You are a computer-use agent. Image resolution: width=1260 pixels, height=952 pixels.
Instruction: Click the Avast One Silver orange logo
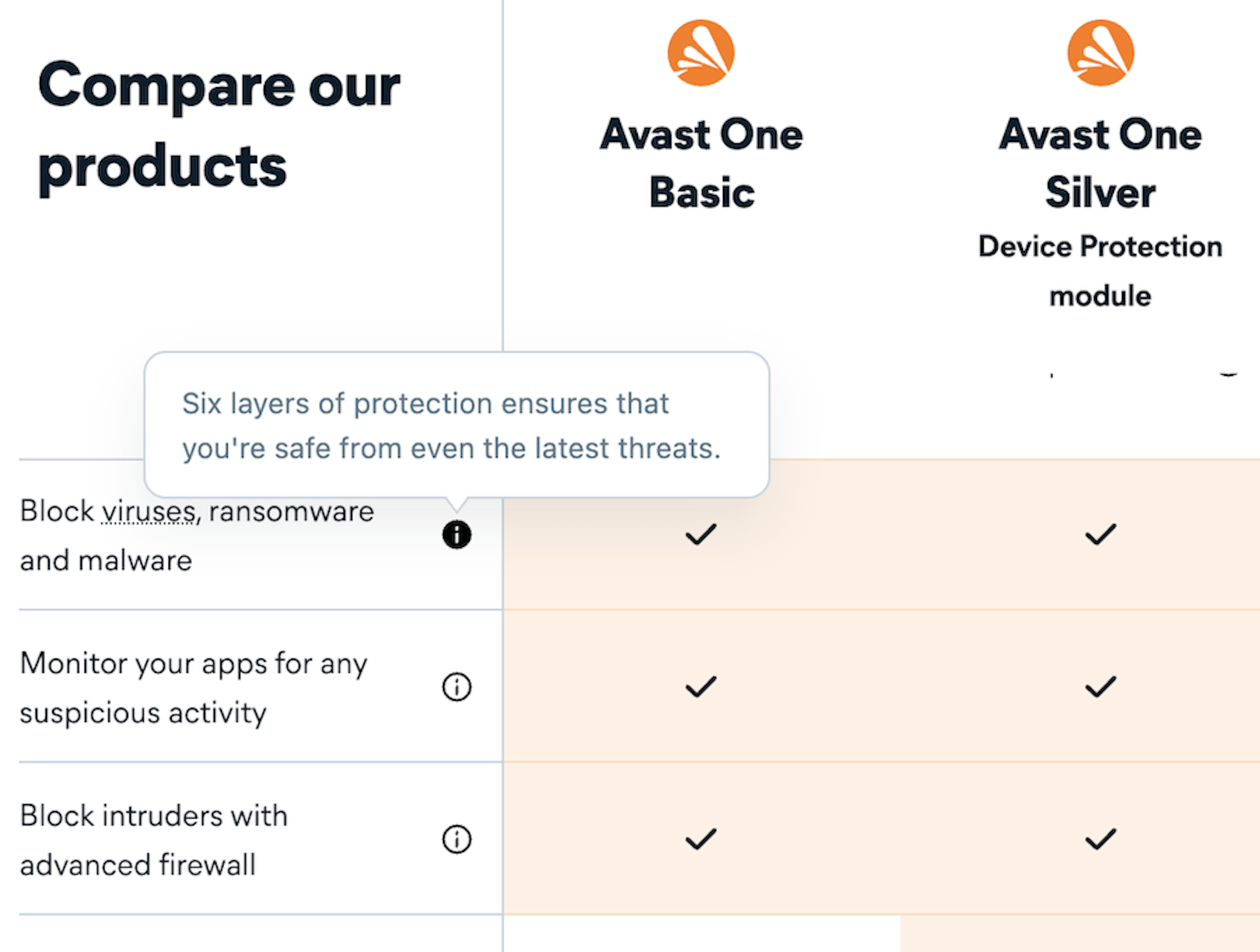click(x=1101, y=53)
